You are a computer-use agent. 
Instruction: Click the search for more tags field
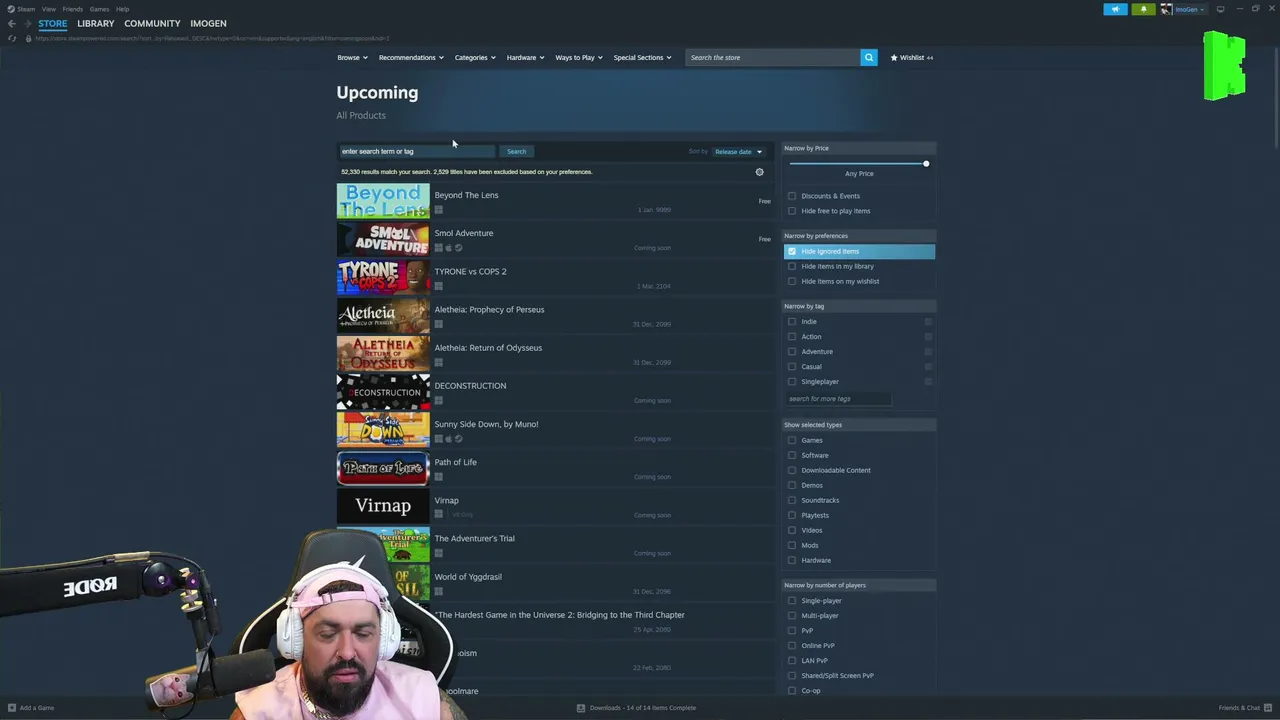tap(837, 399)
